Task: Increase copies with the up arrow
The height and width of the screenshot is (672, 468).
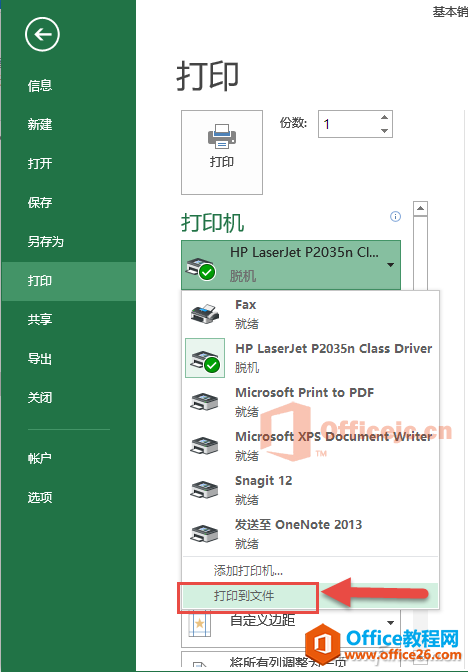Action: (384, 117)
